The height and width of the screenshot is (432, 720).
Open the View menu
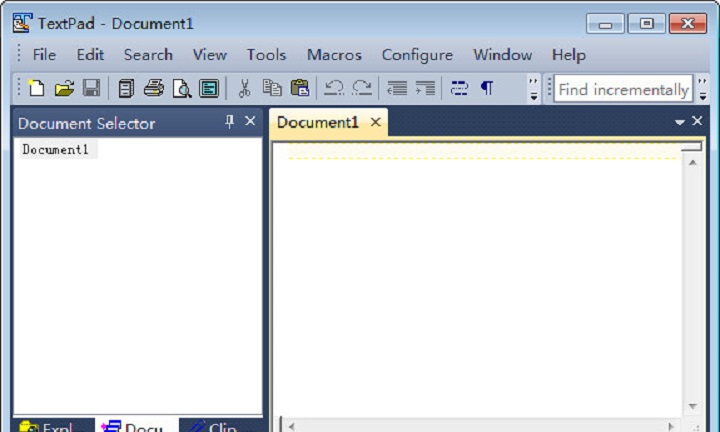209,55
